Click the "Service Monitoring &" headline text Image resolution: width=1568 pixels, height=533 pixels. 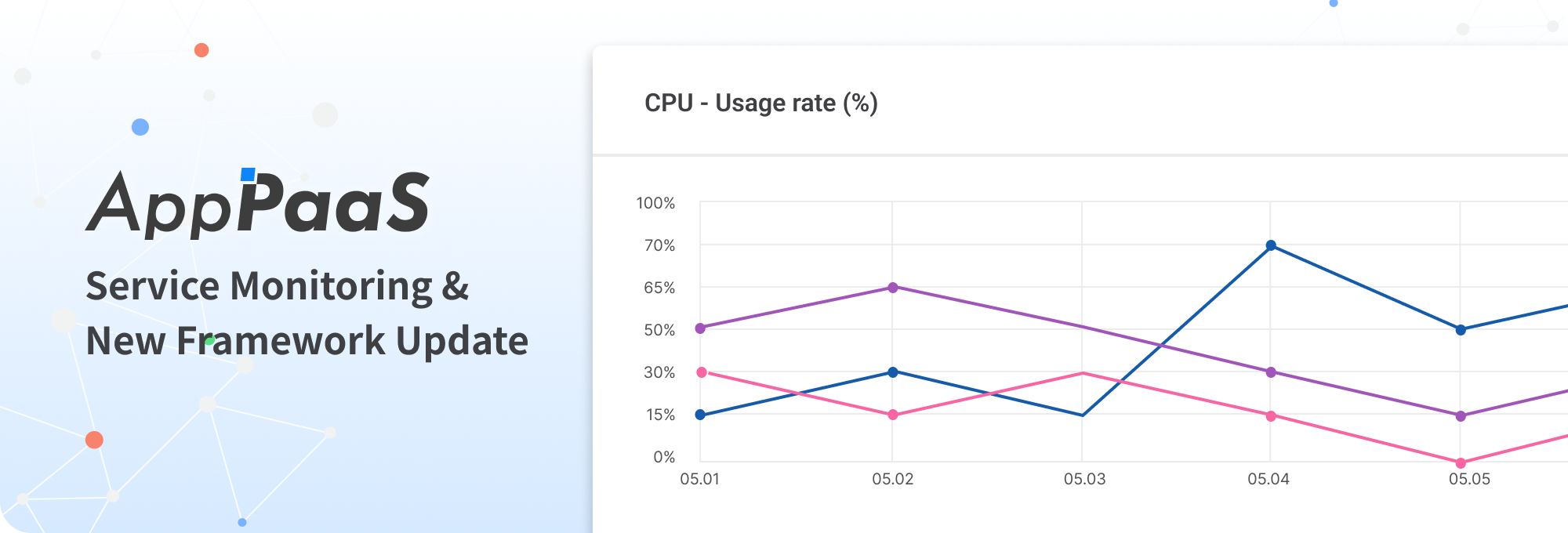277,286
